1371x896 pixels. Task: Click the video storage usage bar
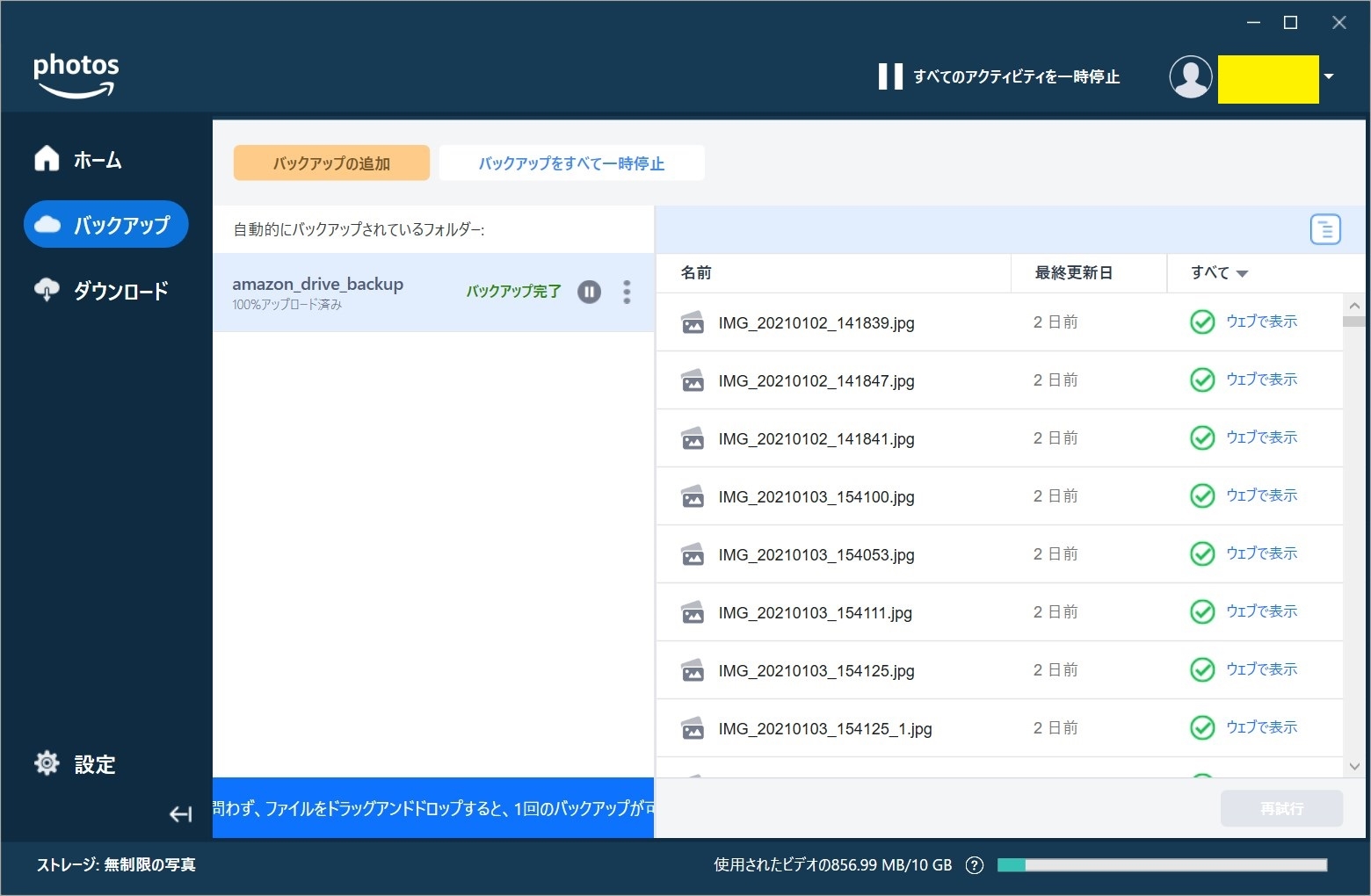click(x=1161, y=865)
